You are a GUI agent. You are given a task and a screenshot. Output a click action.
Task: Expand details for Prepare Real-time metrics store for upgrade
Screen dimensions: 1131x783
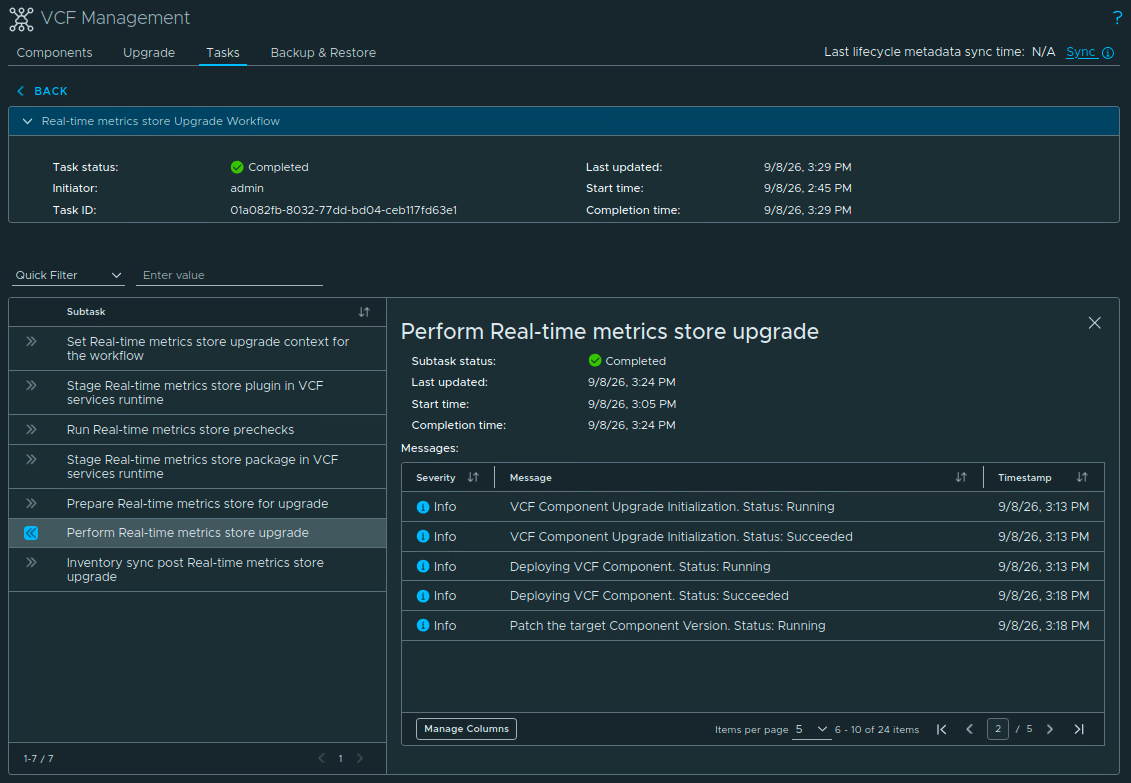click(31, 503)
